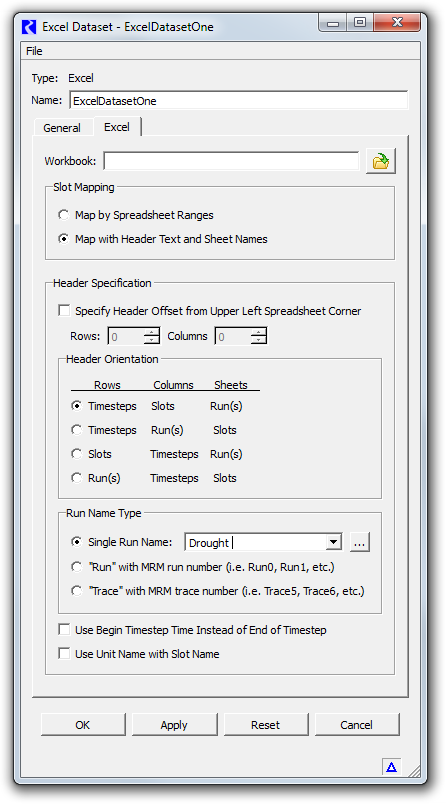
Task: Click the RiverWare app icon in title bar
Action: (x=29, y=27)
